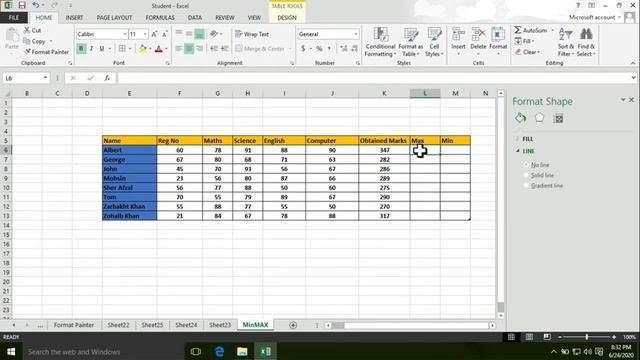Click the Cut scissors icon

pos(27,30)
